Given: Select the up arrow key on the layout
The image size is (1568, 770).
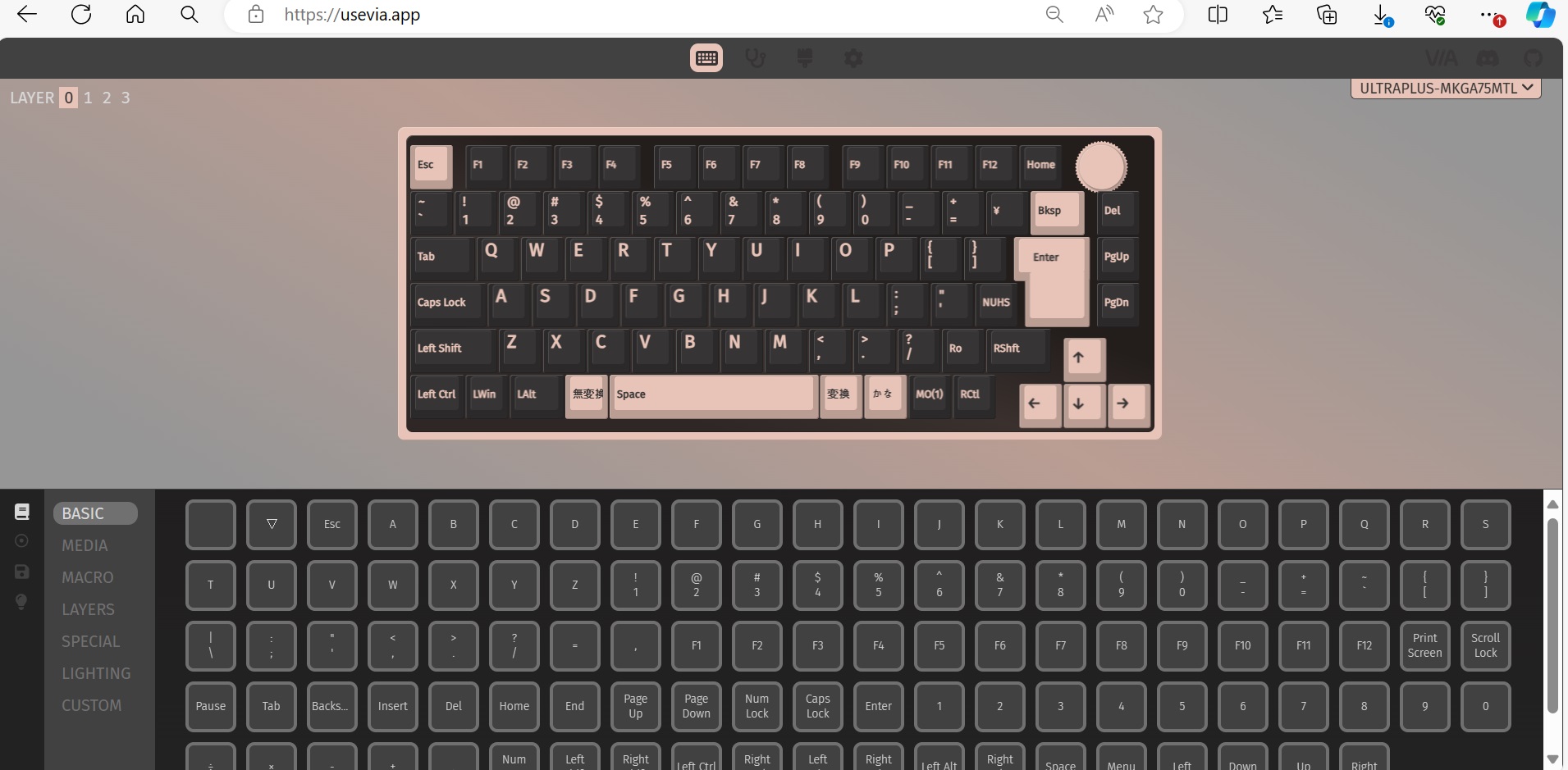Looking at the screenshot, I should [x=1085, y=358].
